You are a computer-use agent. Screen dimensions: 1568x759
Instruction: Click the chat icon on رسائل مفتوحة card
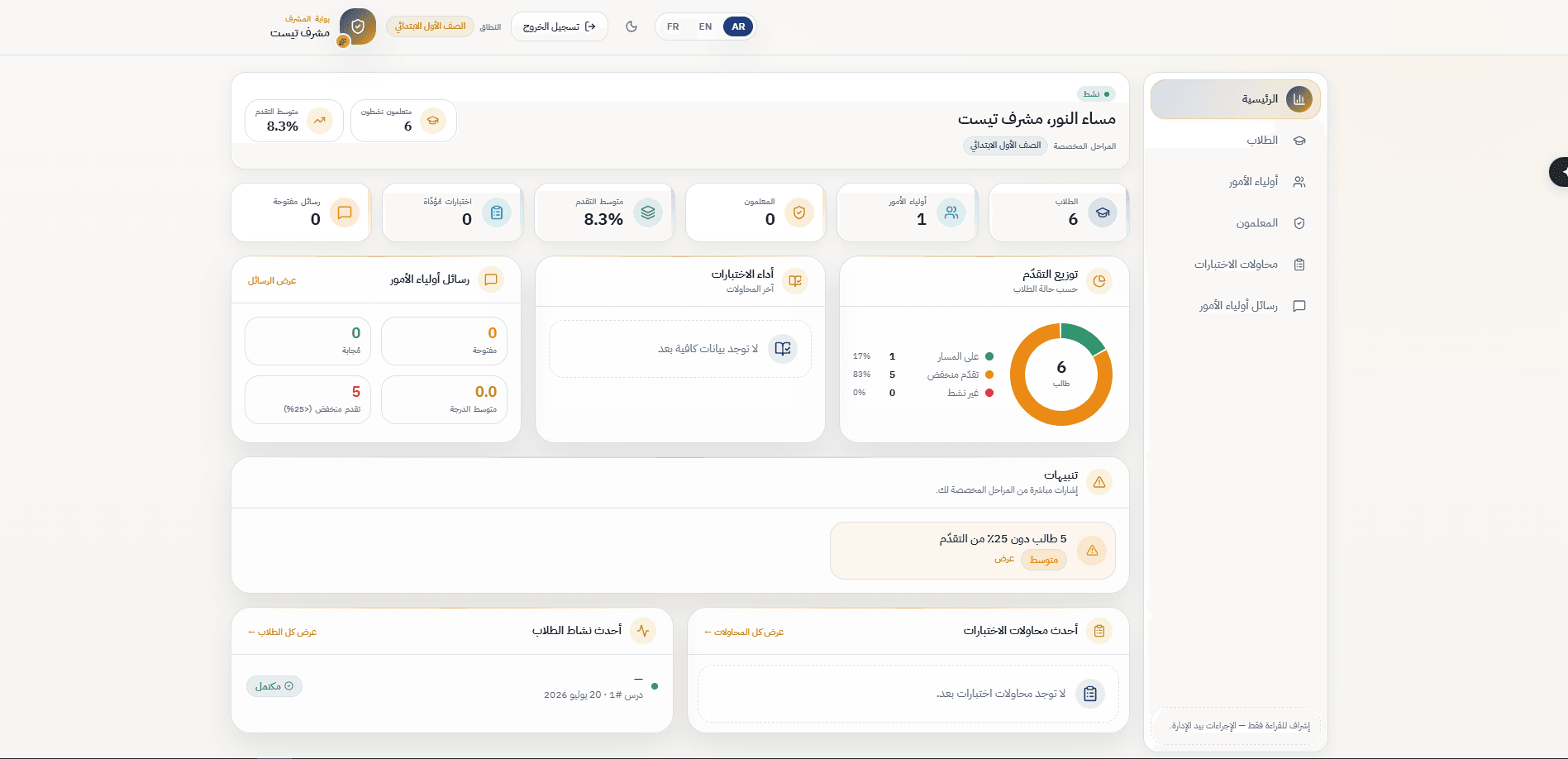coord(345,212)
